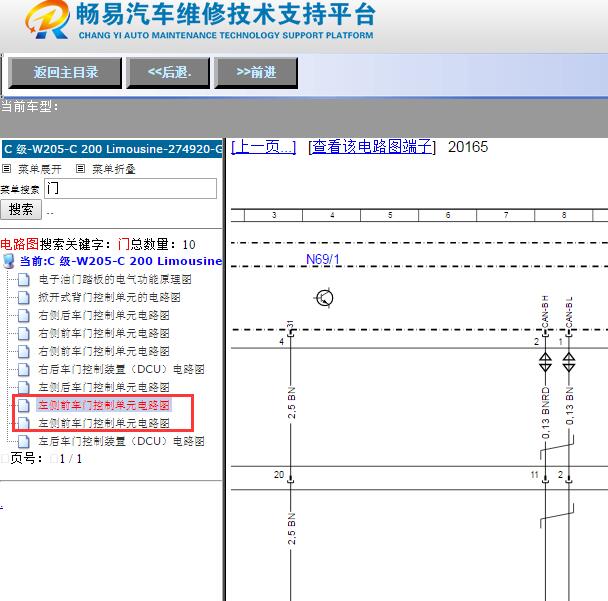Click the 当前车型: label
The width and height of the screenshot is (608, 601).
point(29,106)
